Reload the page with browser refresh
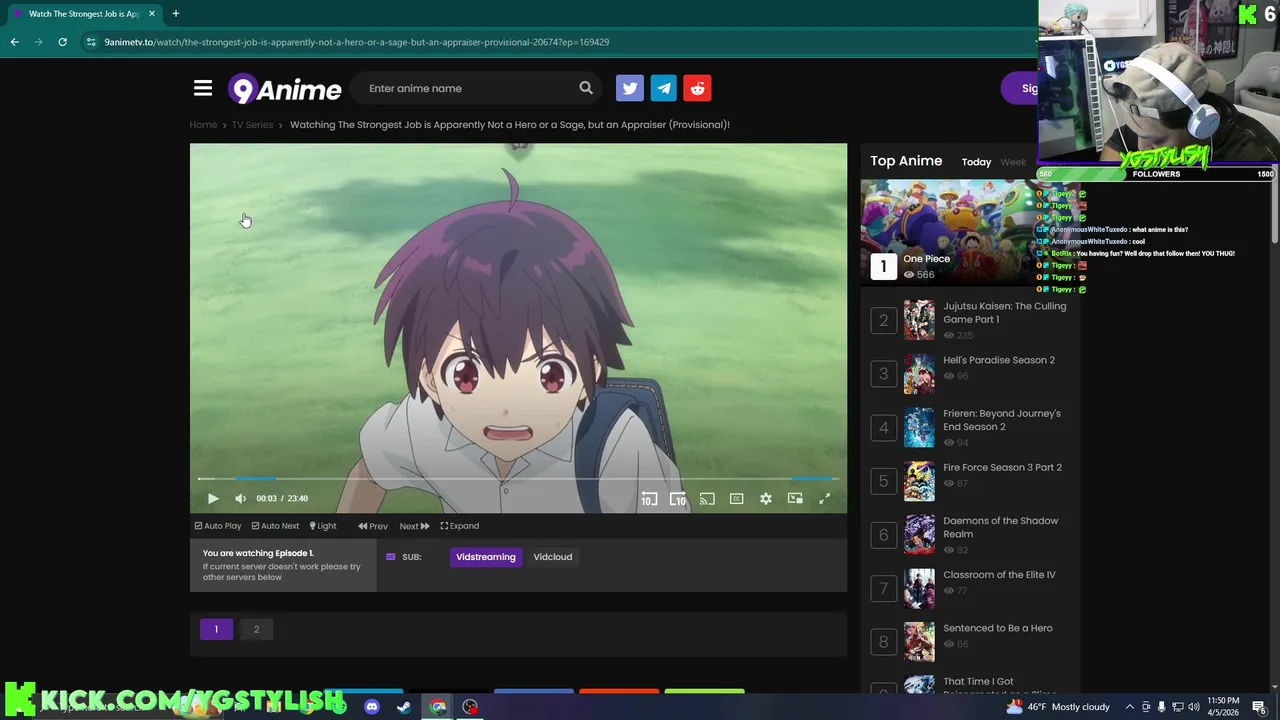This screenshot has width=1280, height=720. click(x=62, y=42)
